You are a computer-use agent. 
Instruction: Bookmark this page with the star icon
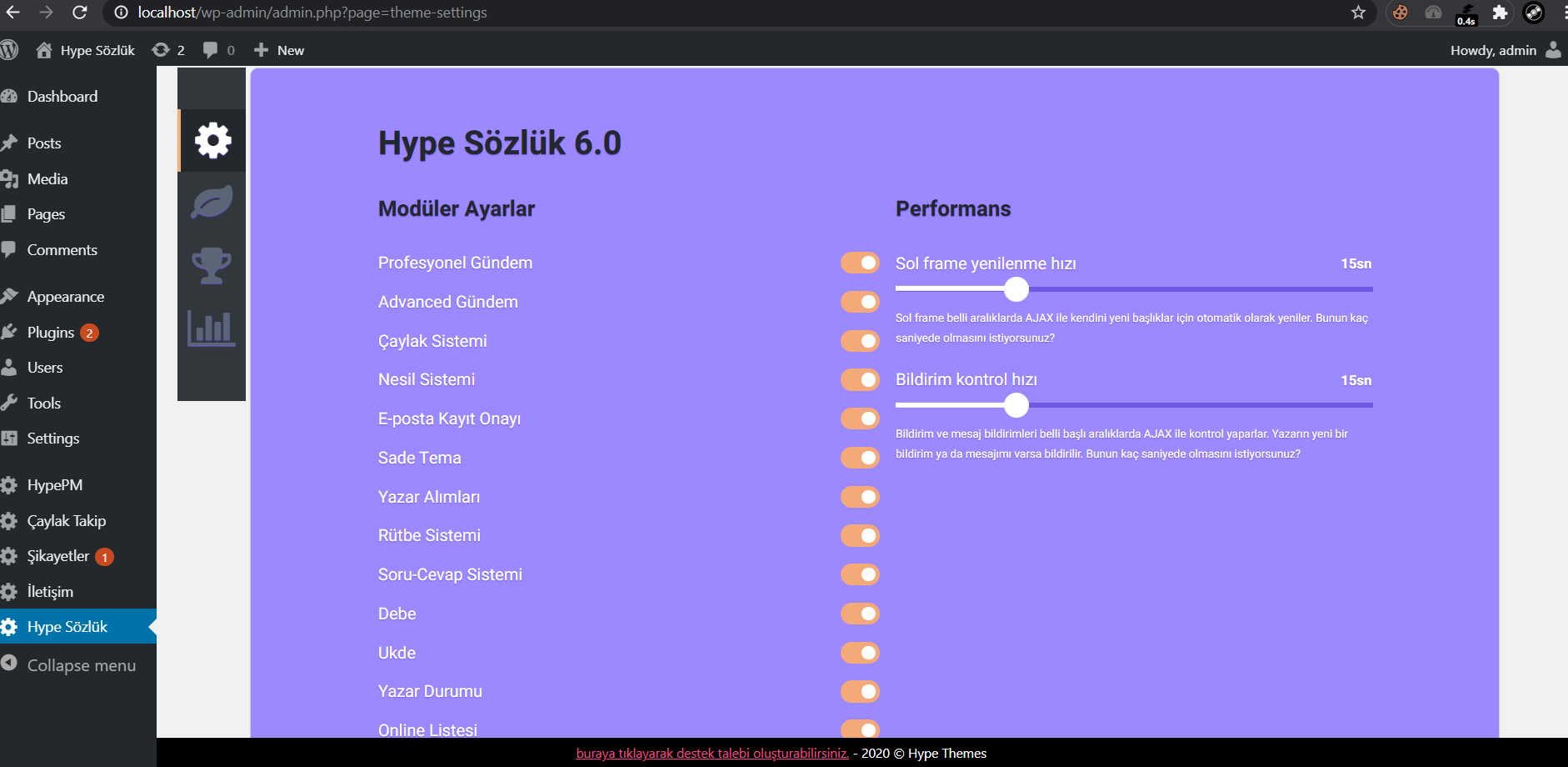point(1358,13)
